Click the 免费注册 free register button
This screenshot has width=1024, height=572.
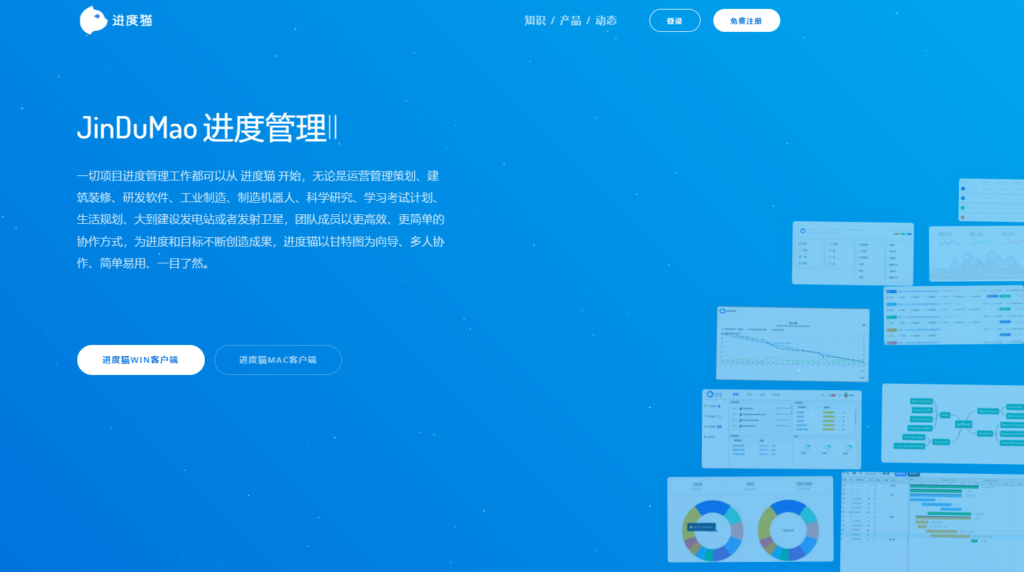point(746,21)
